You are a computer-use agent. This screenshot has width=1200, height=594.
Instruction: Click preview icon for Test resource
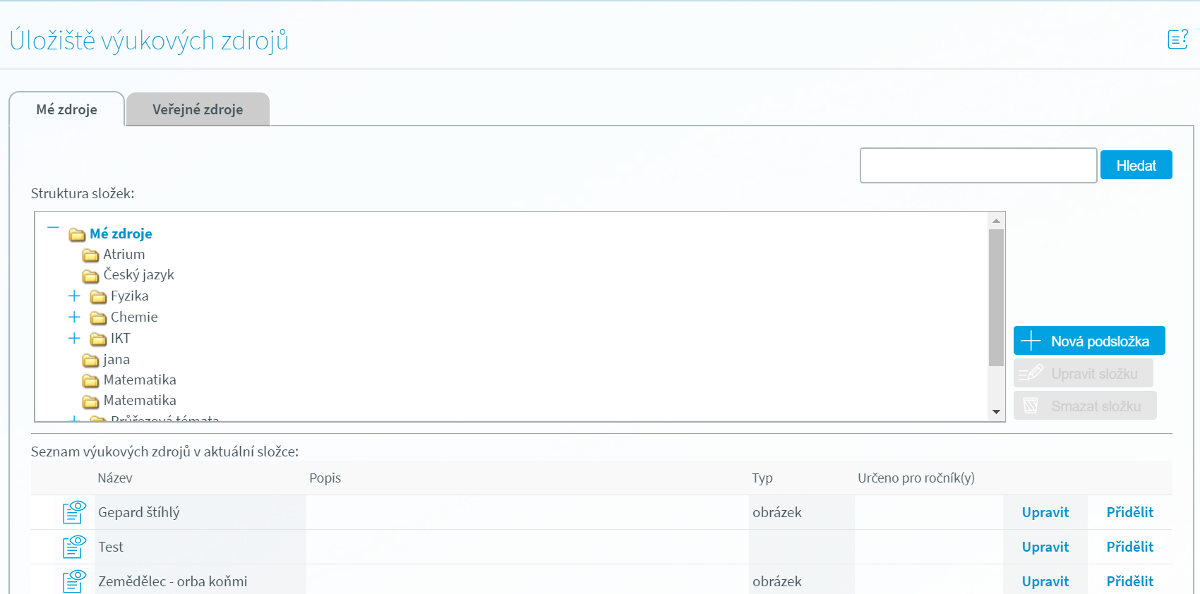pos(75,547)
